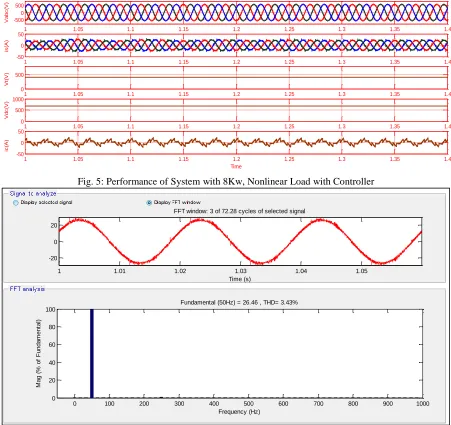Click the '1.02' tick under the FFT window plot

pos(180,271)
